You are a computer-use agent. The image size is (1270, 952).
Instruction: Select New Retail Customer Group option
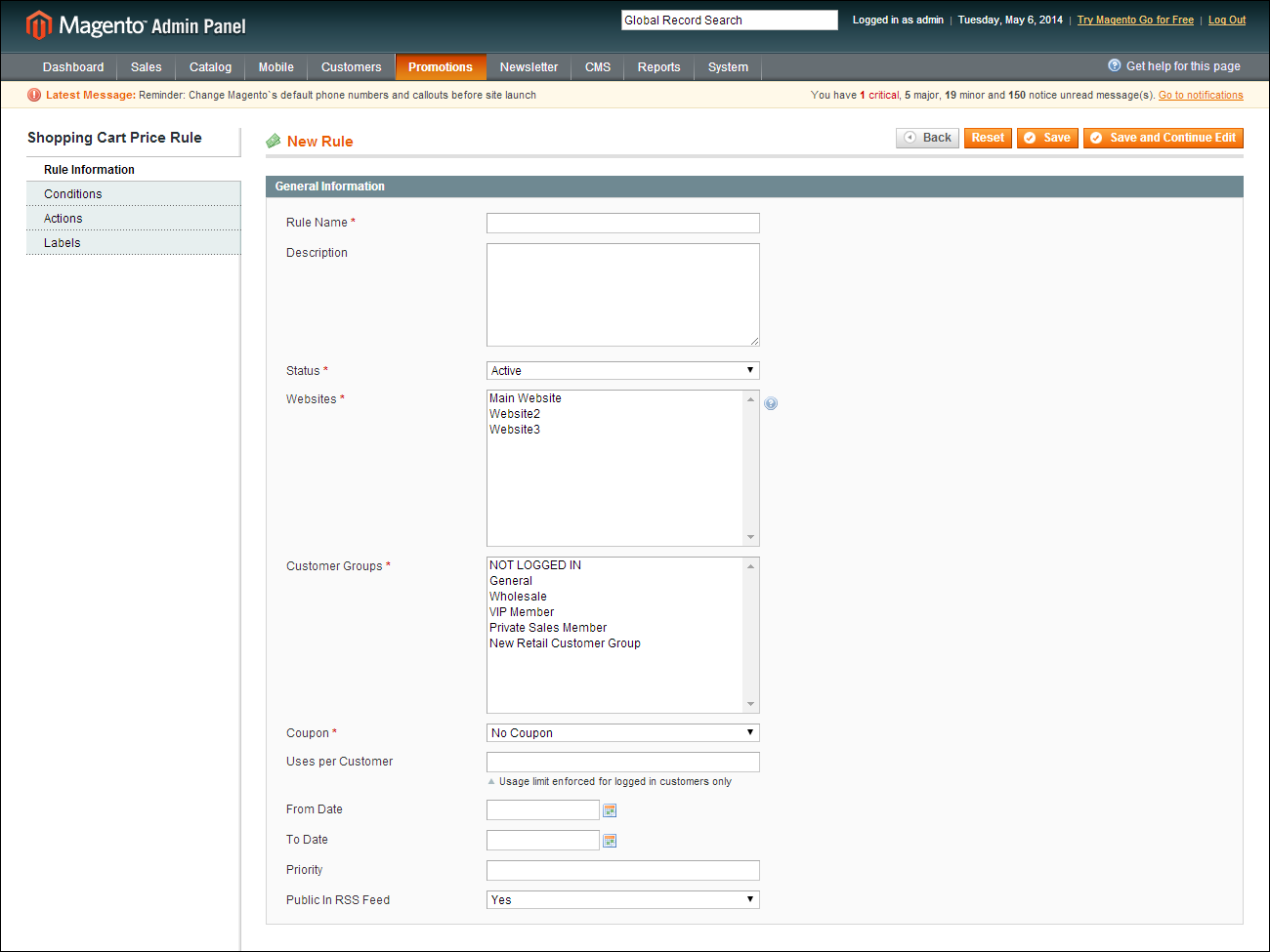coord(615,643)
